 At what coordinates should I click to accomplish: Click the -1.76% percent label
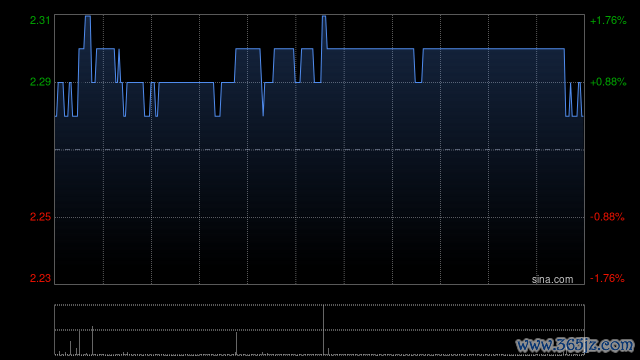click(x=607, y=278)
